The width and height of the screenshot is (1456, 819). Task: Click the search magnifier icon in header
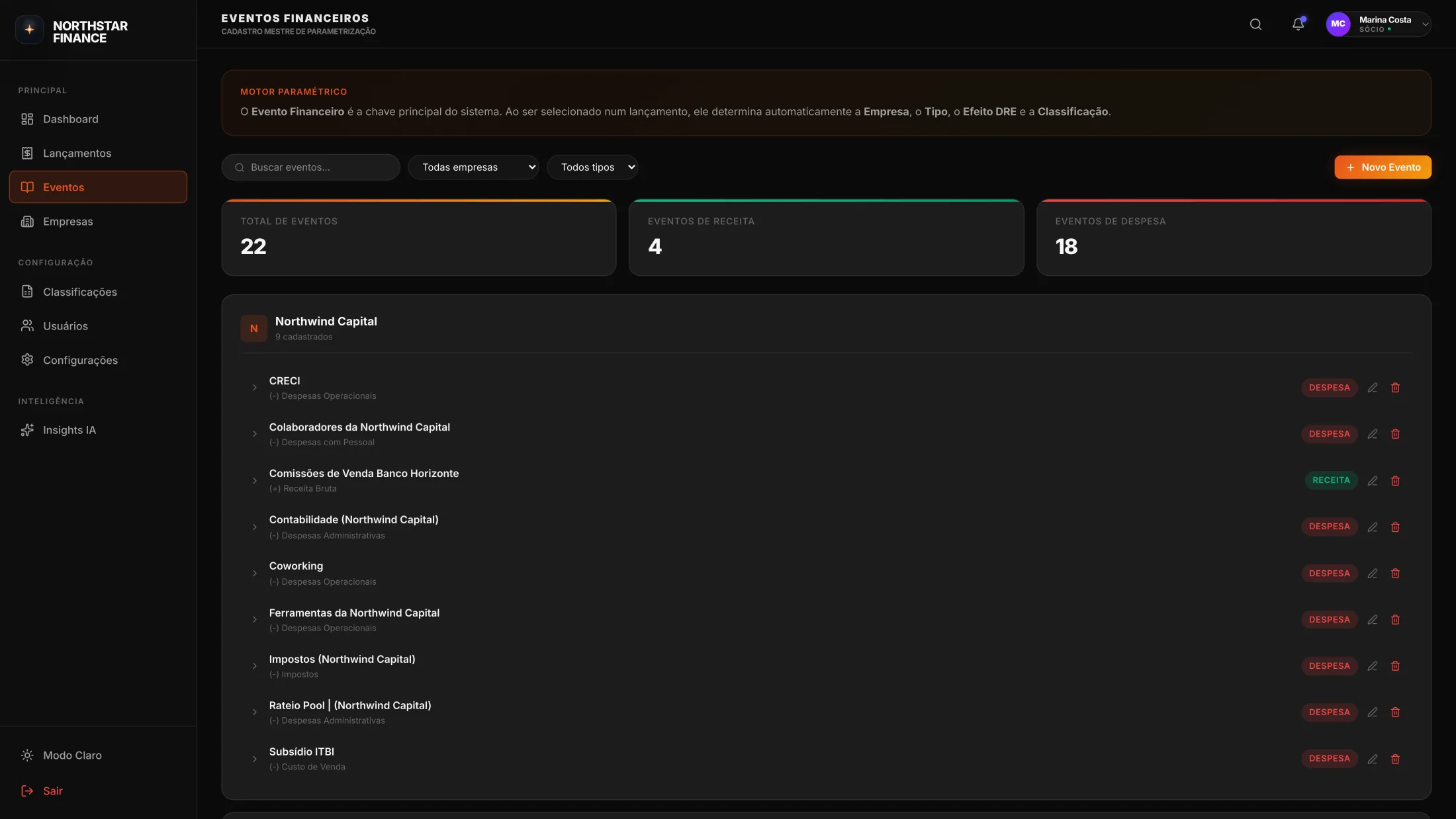pyautogui.click(x=1255, y=24)
